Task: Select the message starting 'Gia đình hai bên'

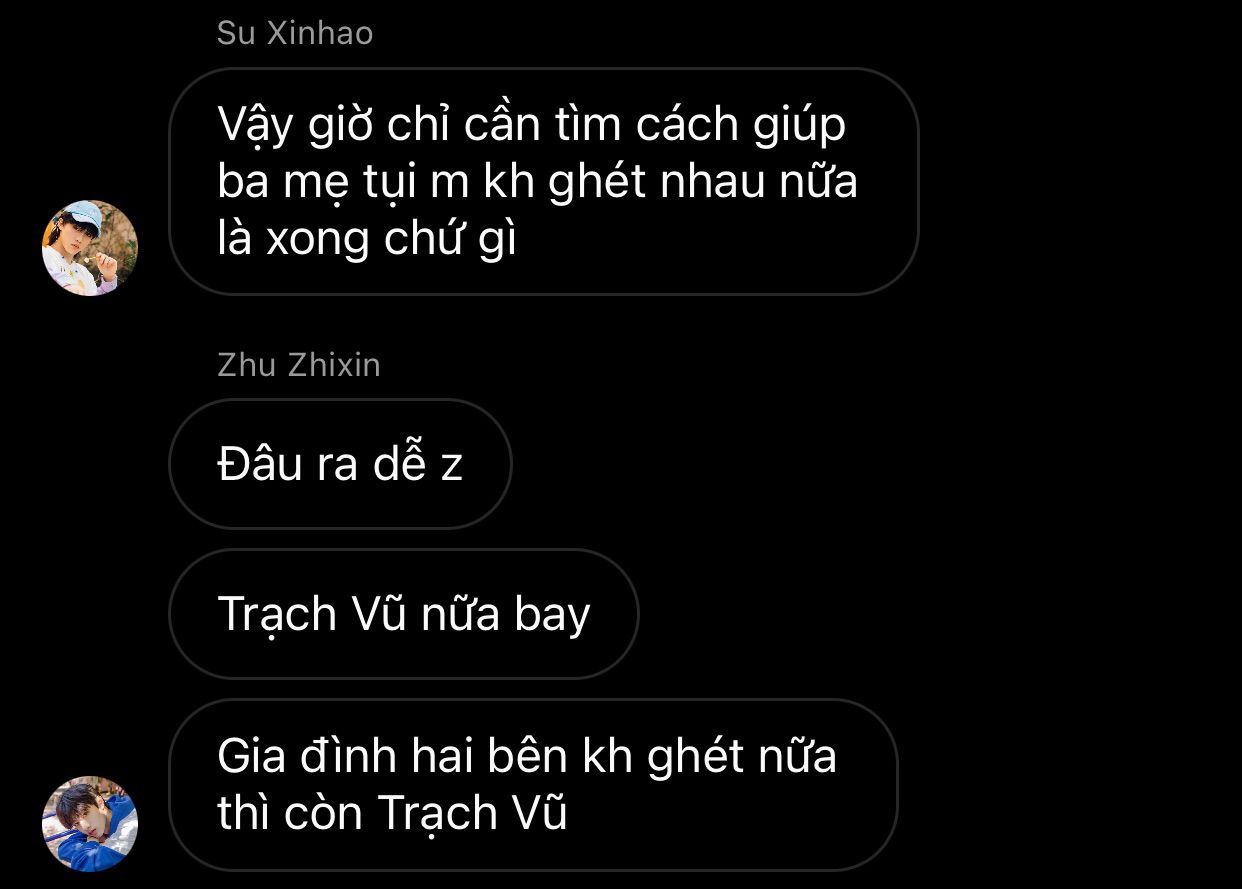Action: [533, 785]
